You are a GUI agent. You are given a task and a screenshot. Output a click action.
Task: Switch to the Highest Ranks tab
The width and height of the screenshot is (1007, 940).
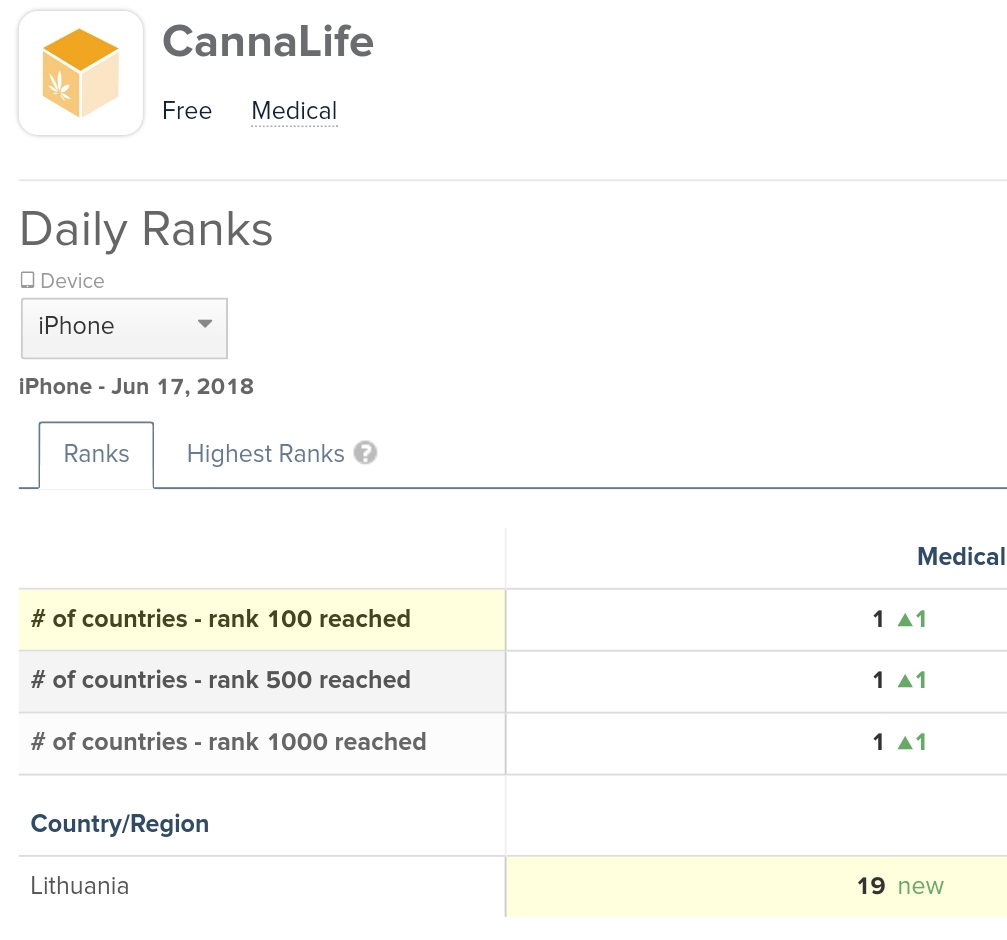(265, 453)
